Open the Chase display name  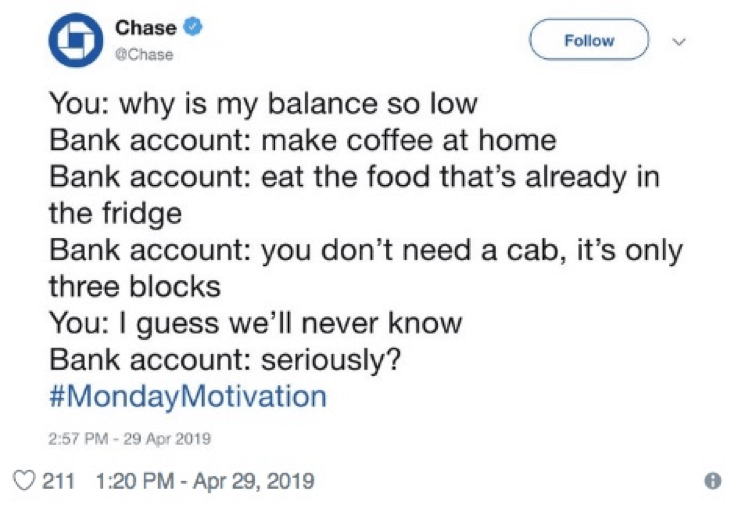tap(146, 27)
